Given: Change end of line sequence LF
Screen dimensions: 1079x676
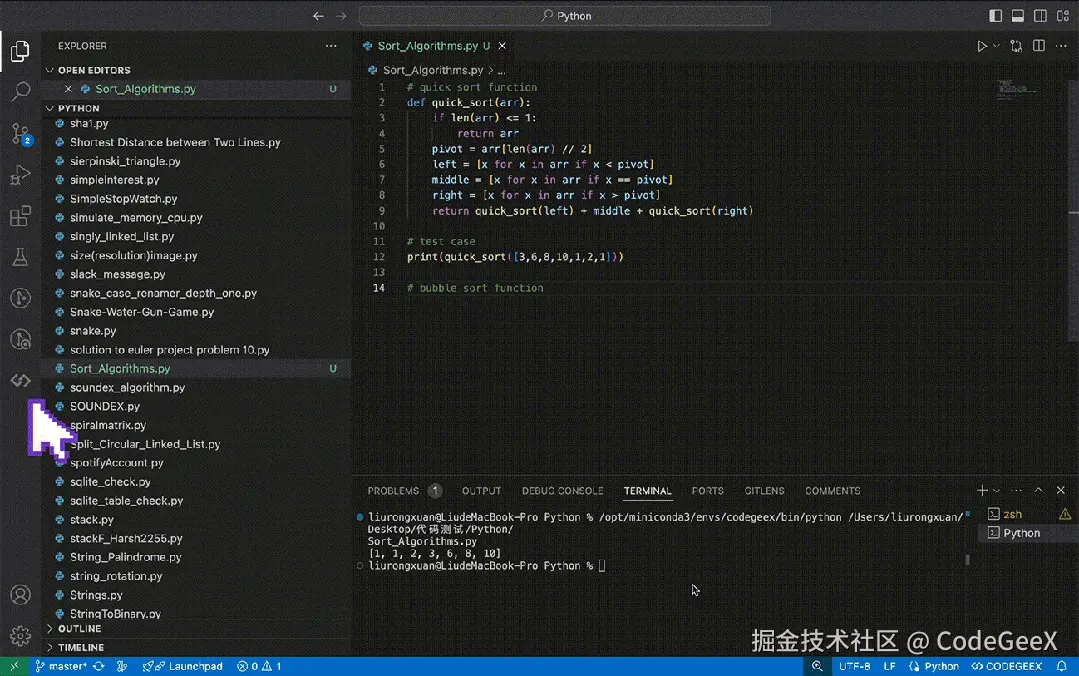Looking at the screenshot, I should coord(889,666).
